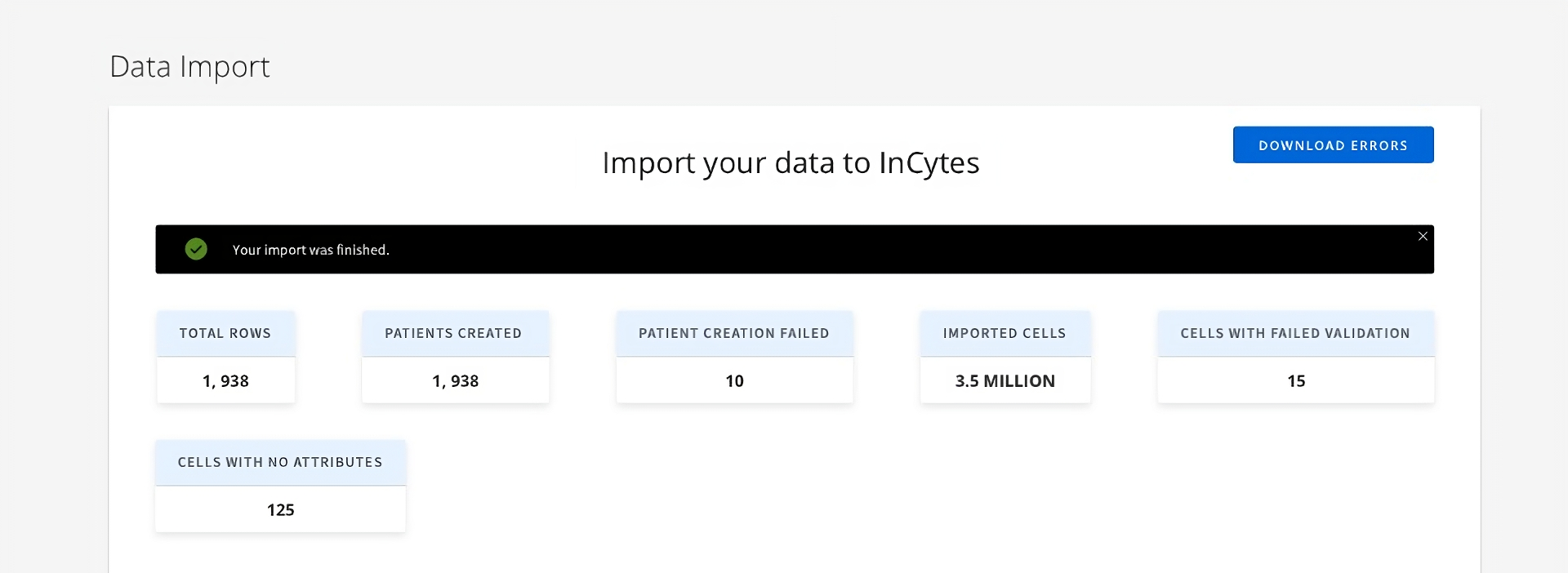This screenshot has width=1568, height=573.
Task: Click the green success checkmark icon
Action: click(x=196, y=249)
